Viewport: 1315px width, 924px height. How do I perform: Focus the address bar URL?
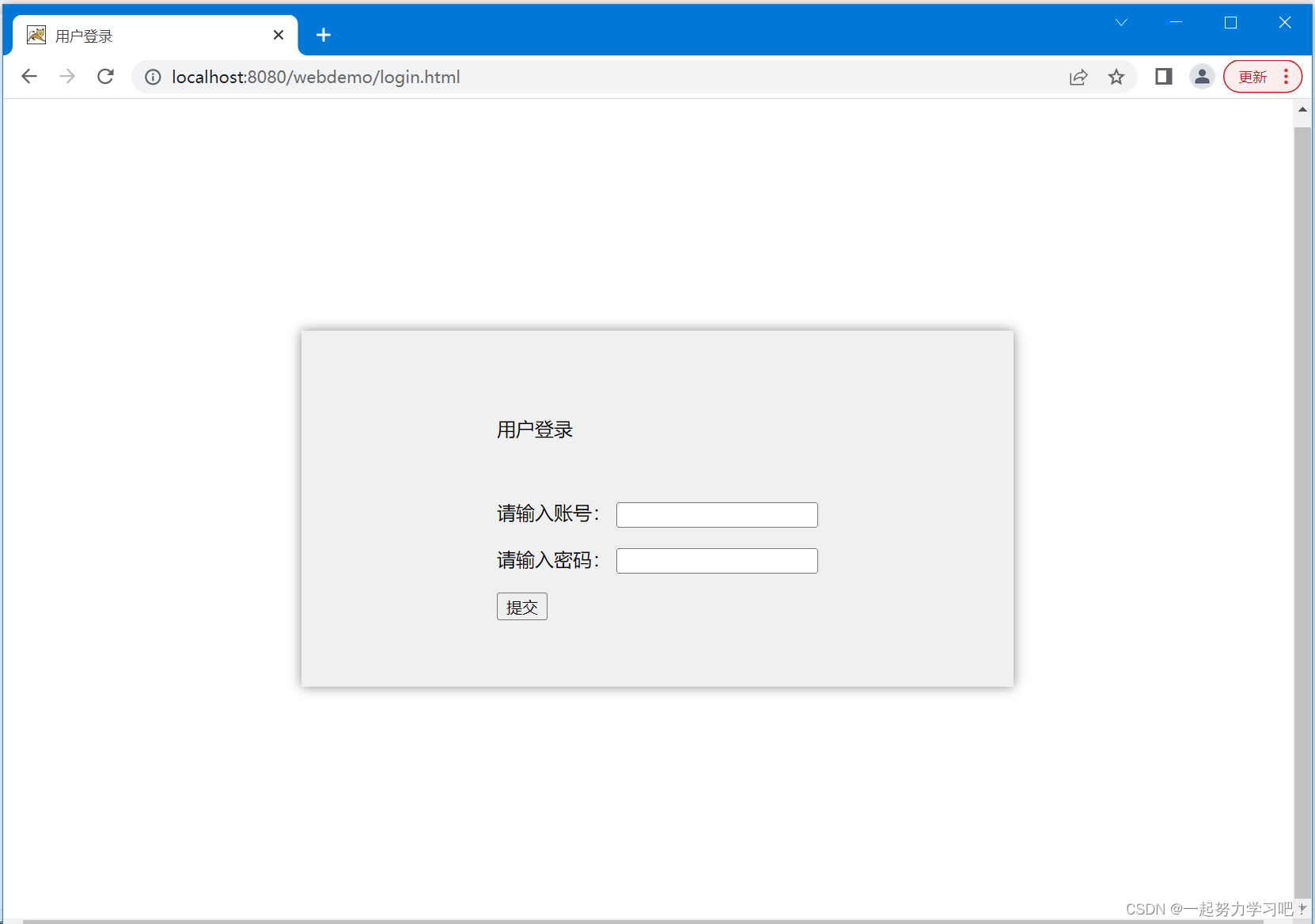coord(316,77)
